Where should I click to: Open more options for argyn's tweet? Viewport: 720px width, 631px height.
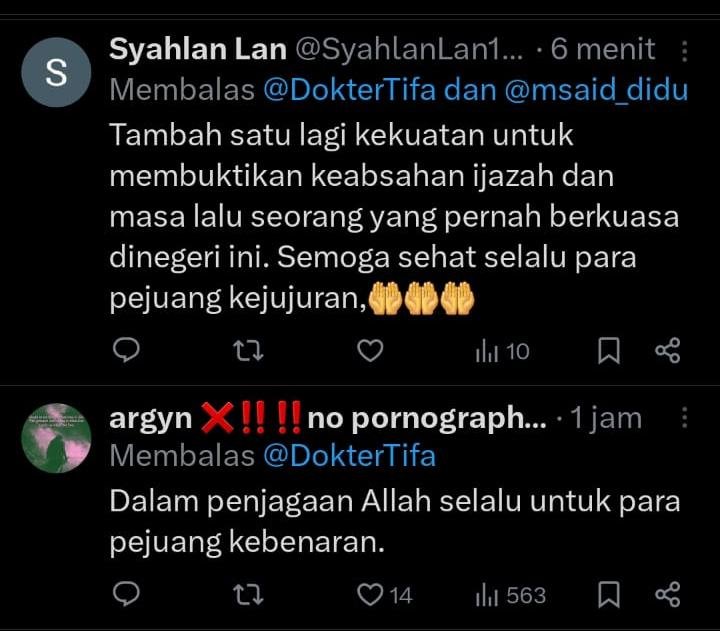tap(684, 418)
